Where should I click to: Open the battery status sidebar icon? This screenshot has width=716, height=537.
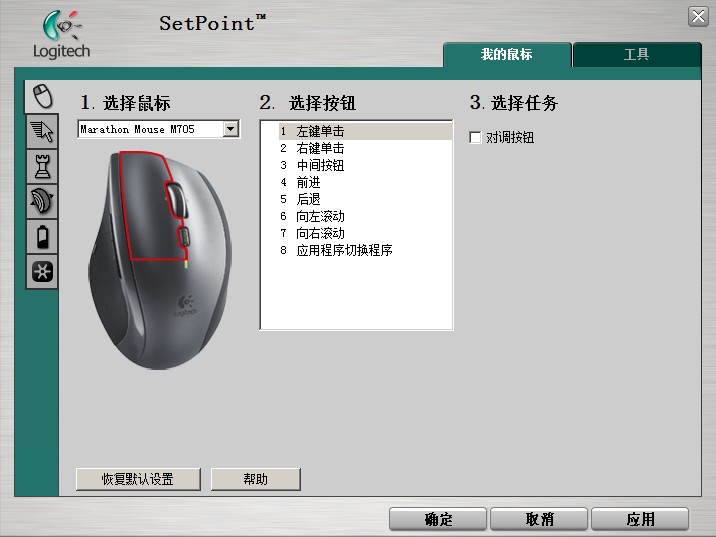click(41, 236)
